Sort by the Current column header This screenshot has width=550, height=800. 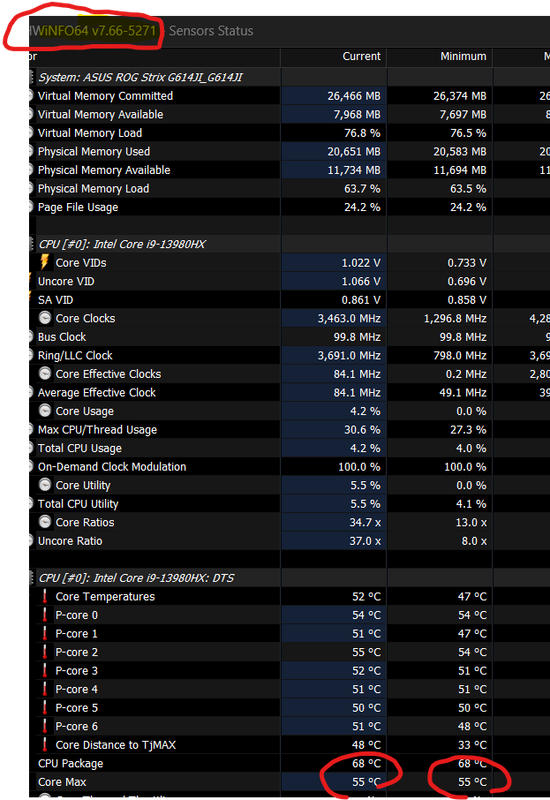(361, 56)
